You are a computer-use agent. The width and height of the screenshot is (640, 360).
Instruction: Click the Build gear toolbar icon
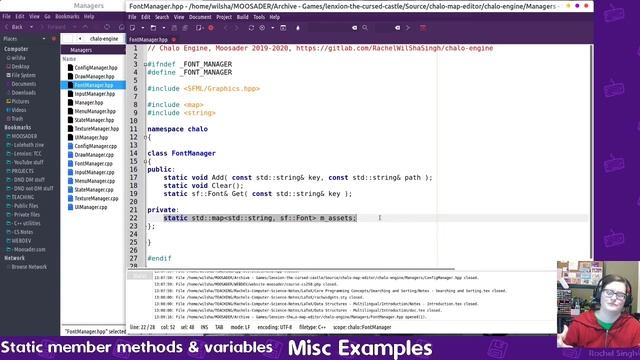tap(262, 28)
